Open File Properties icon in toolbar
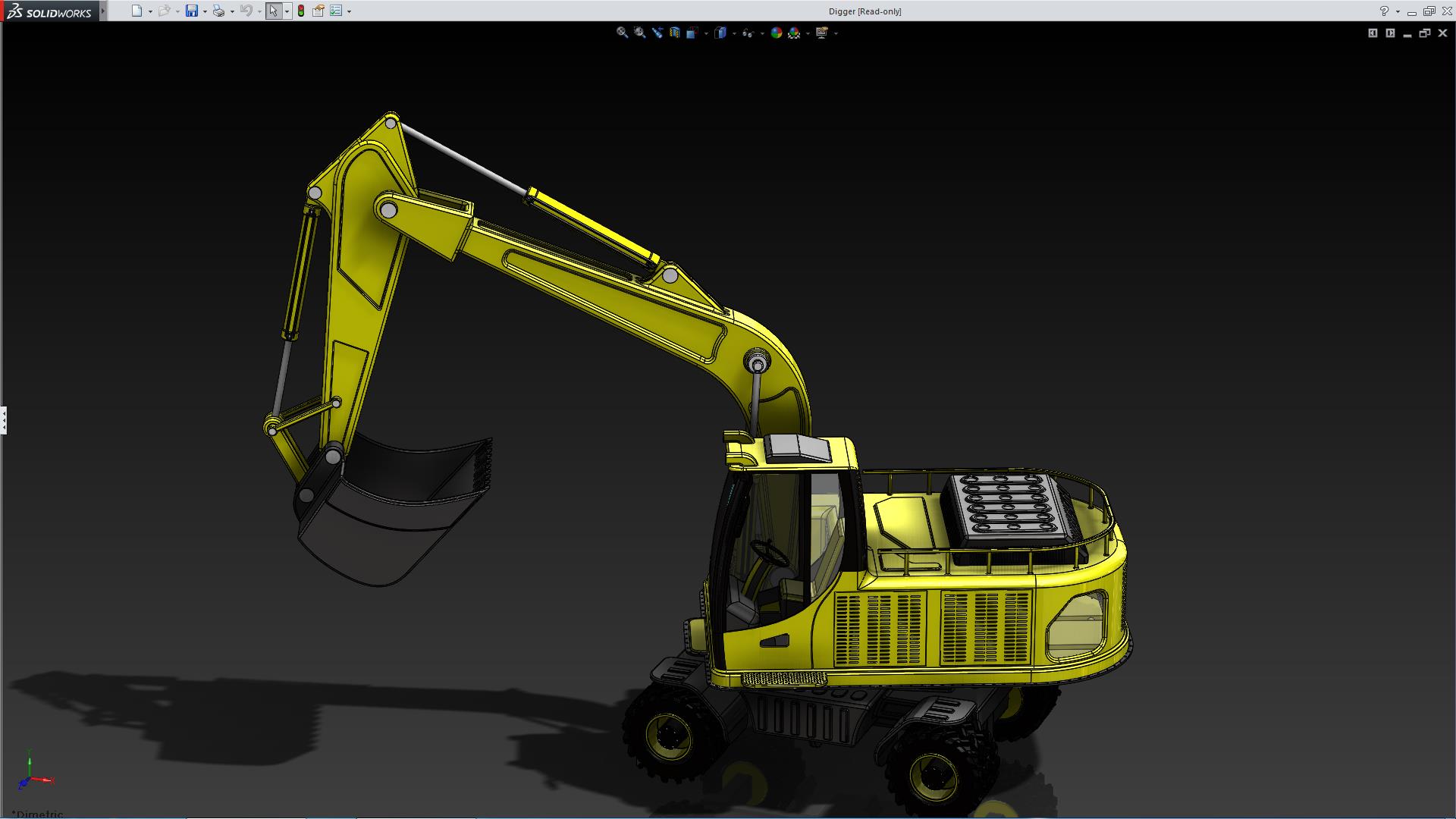 pyautogui.click(x=318, y=11)
